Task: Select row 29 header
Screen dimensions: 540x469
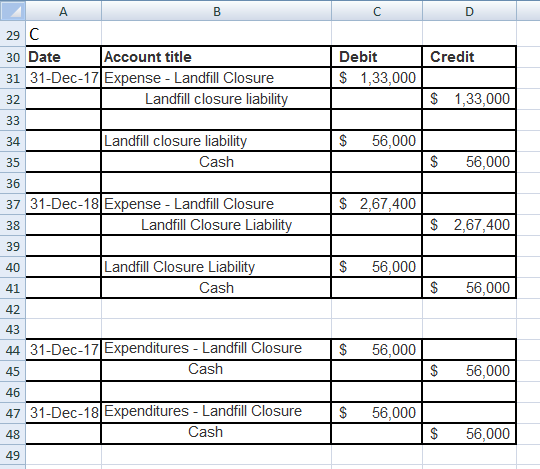Action: (13, 35)
